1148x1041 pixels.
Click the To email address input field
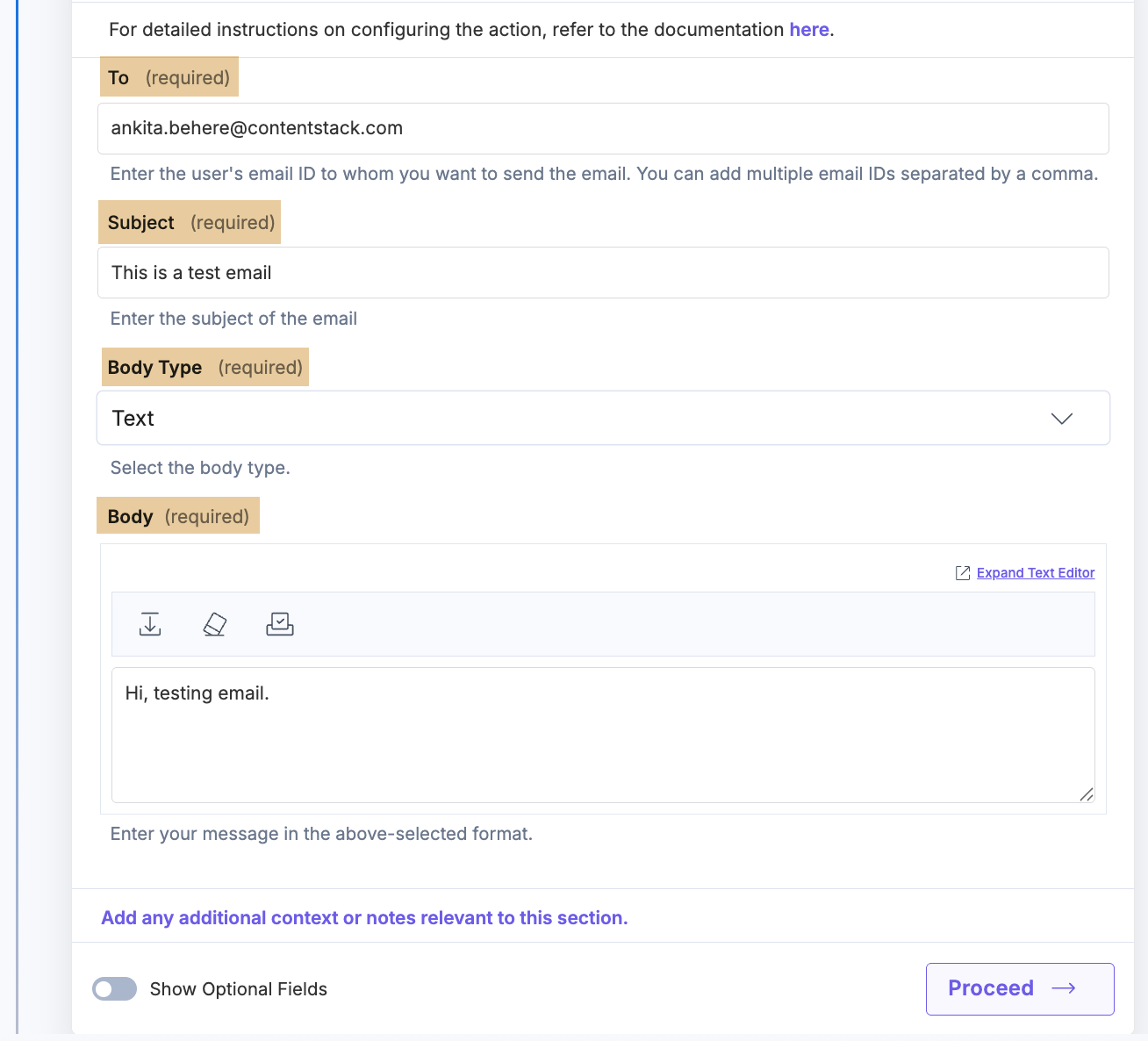603,128
